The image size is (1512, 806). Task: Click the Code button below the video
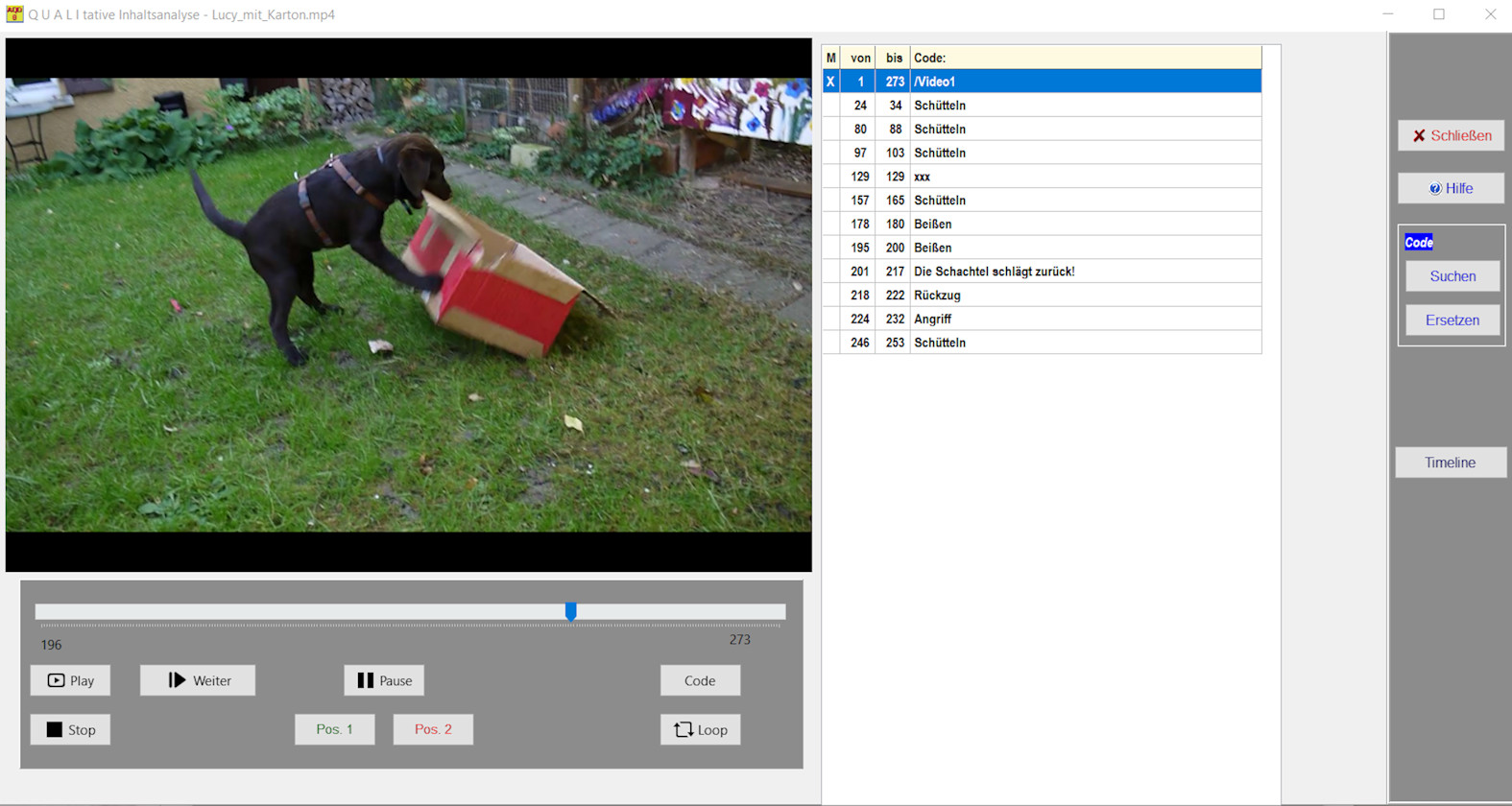[700, 680]
